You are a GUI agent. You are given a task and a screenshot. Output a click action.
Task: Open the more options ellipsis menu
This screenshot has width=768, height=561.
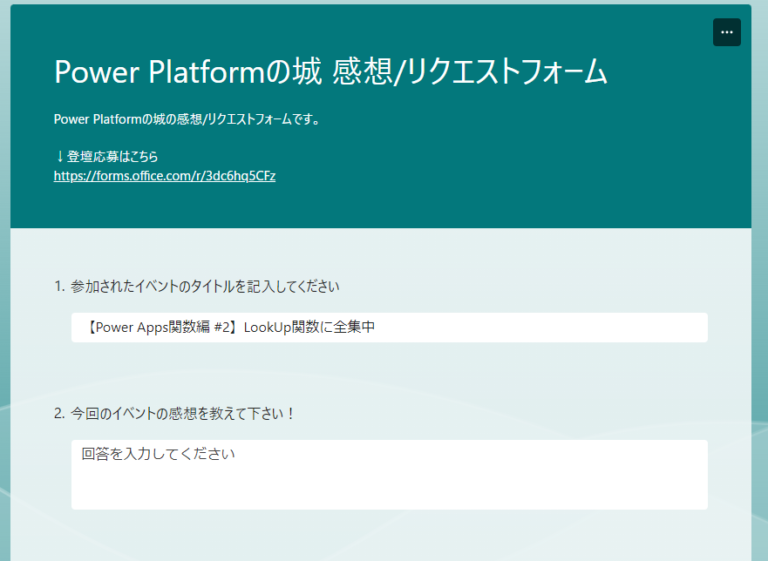tap(726, 32)
